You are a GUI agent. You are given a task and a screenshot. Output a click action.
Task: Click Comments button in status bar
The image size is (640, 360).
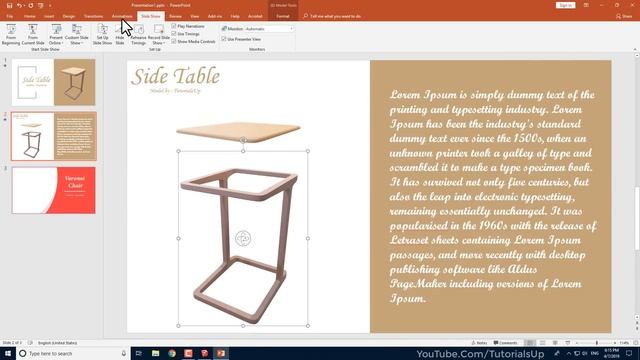tap(505, 343)
